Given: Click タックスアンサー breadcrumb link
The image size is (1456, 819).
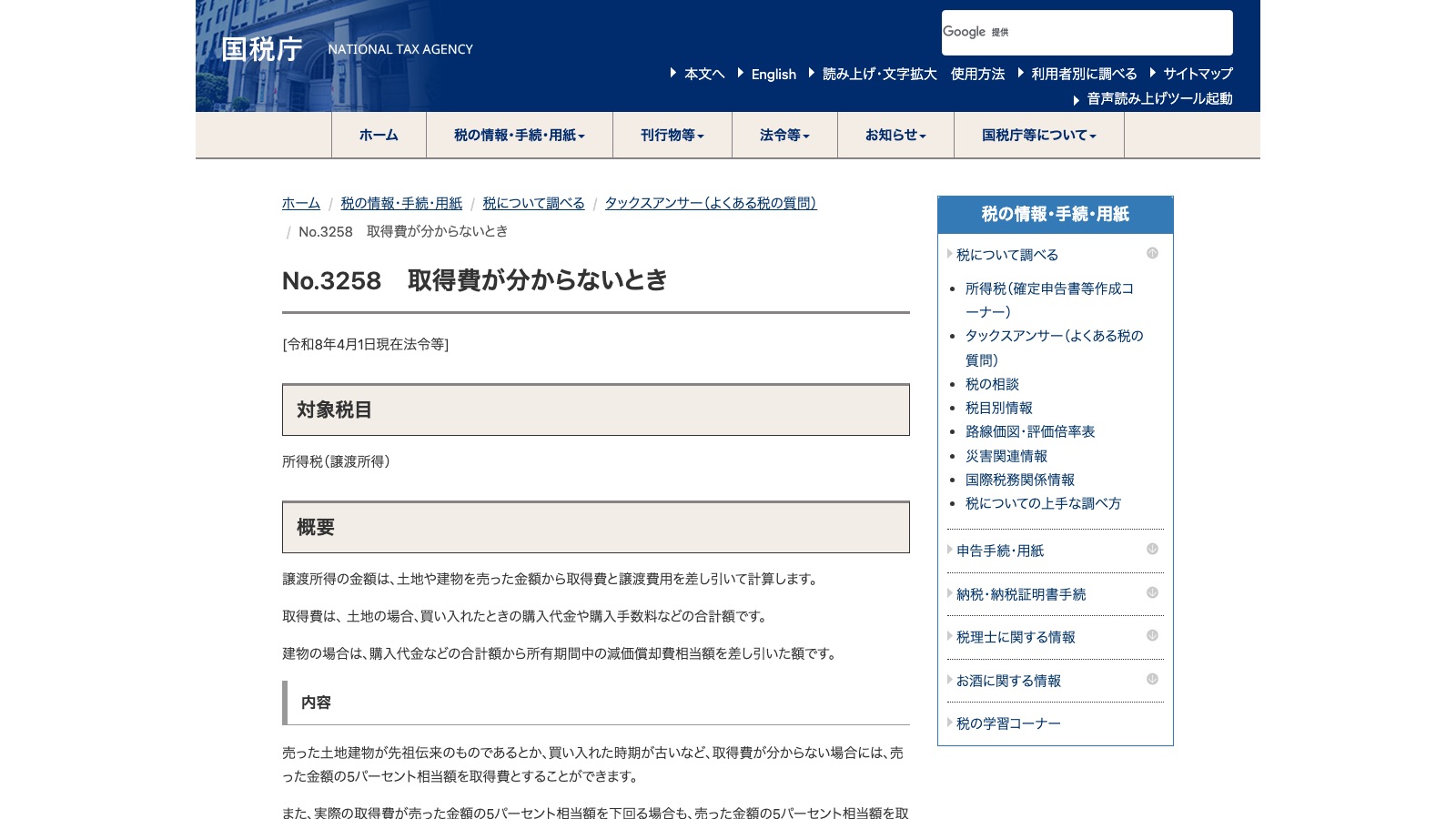Looking at the screenshot, I should tap(711, 203).
